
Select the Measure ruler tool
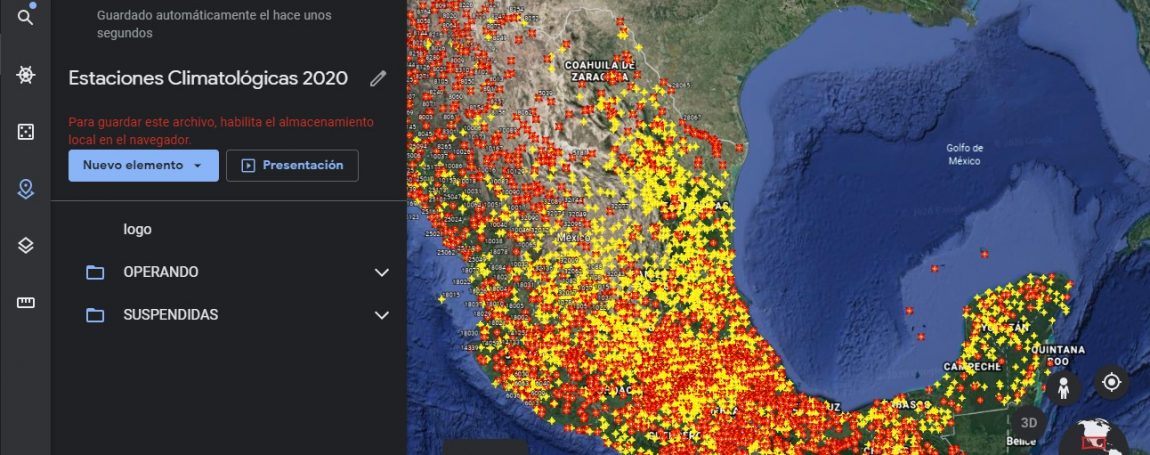[x=25, y=302]
